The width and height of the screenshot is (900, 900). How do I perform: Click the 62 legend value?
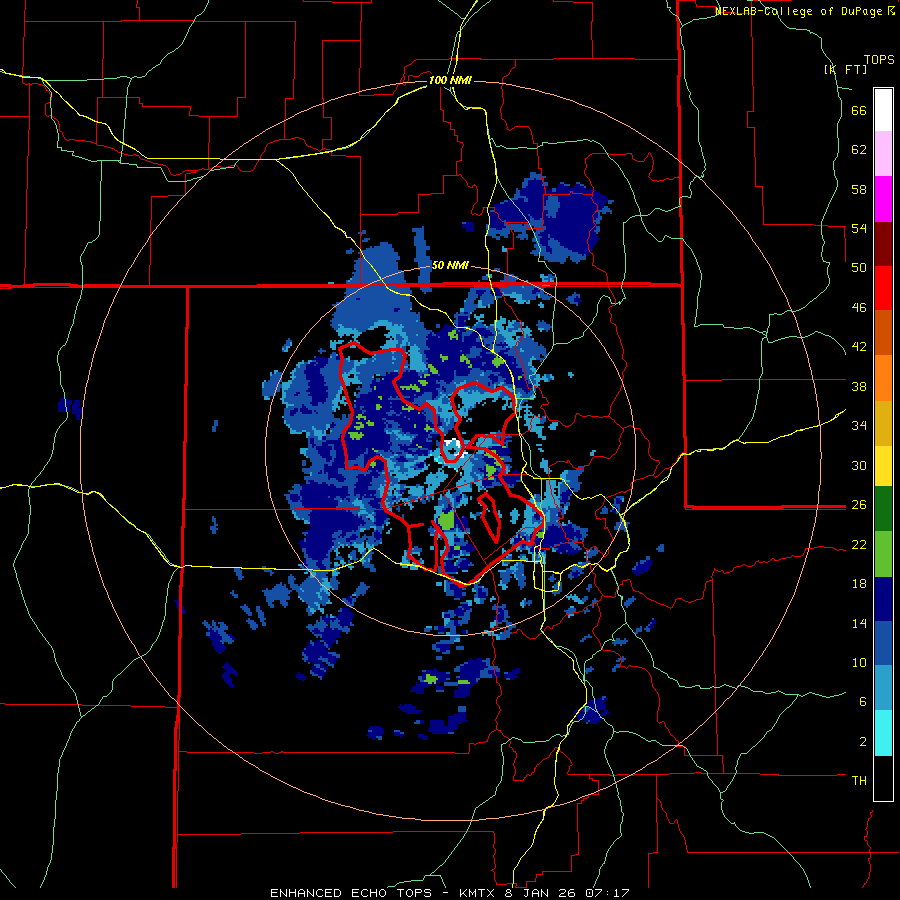tap(859, 150)
